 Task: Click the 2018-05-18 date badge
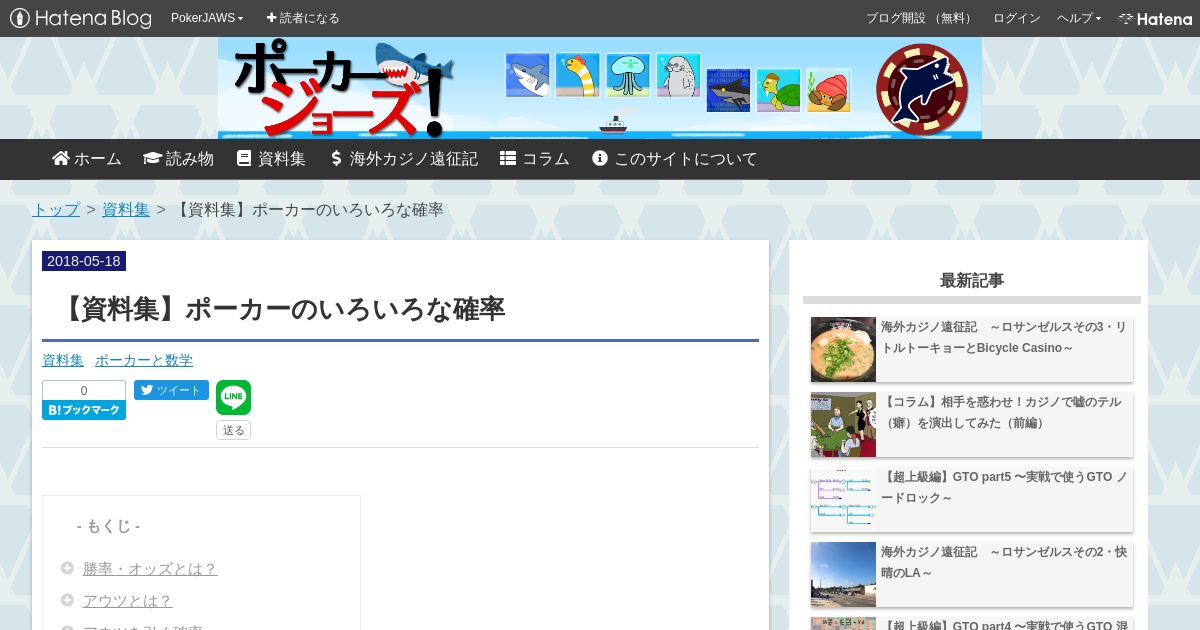84,261
